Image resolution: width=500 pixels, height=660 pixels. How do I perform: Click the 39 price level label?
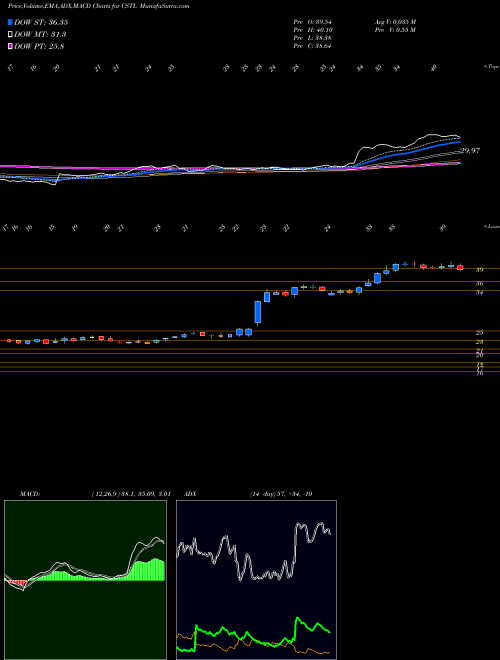tap(479, 270)
